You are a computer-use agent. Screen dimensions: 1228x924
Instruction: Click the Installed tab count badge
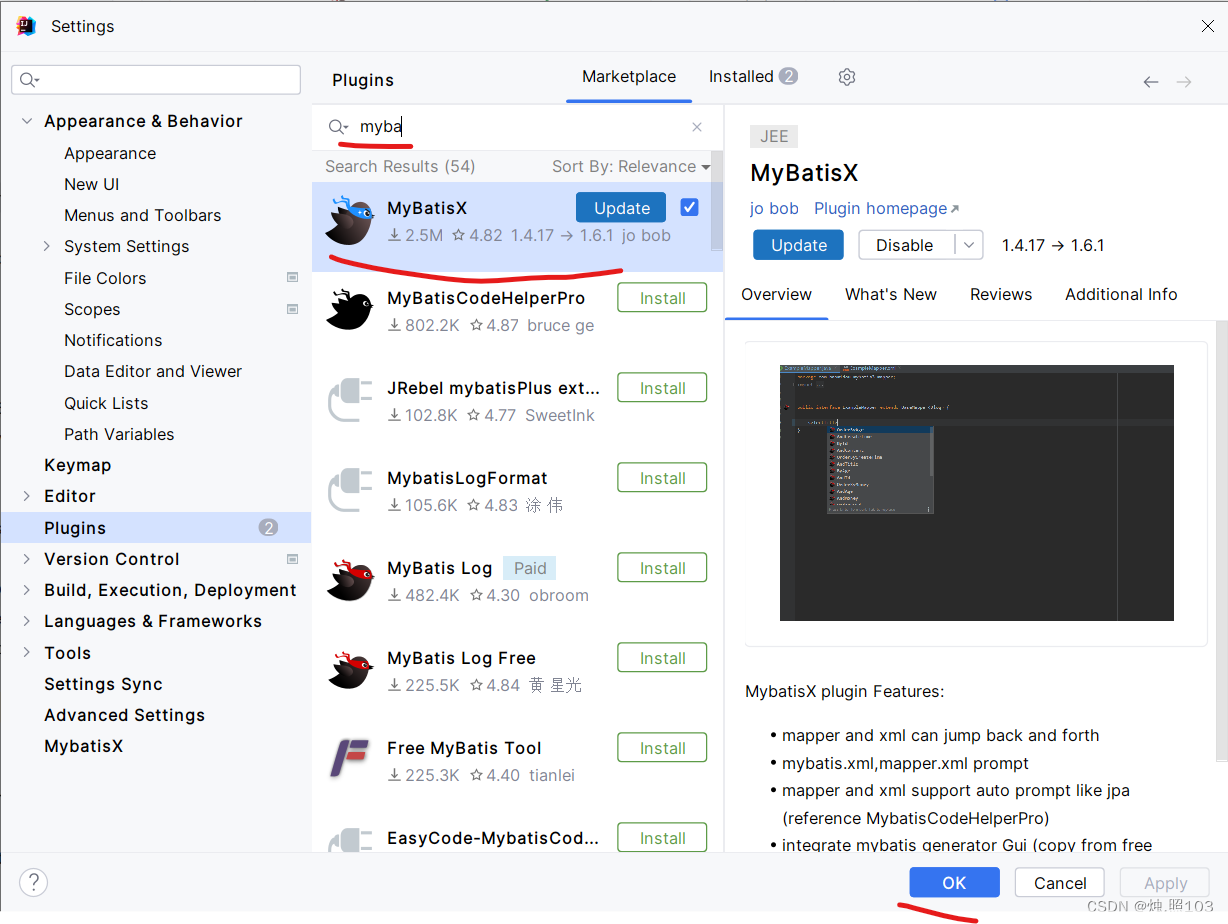pos(788,76)
